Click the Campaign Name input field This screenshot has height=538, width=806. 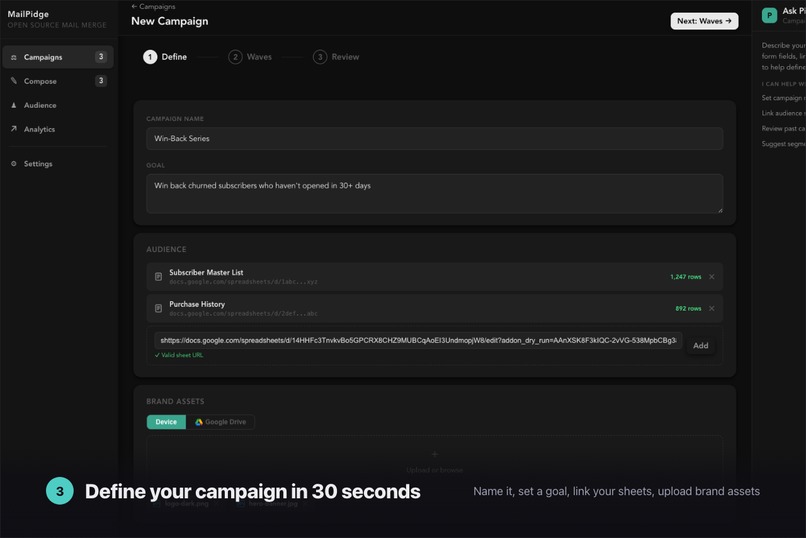(434, 139)
